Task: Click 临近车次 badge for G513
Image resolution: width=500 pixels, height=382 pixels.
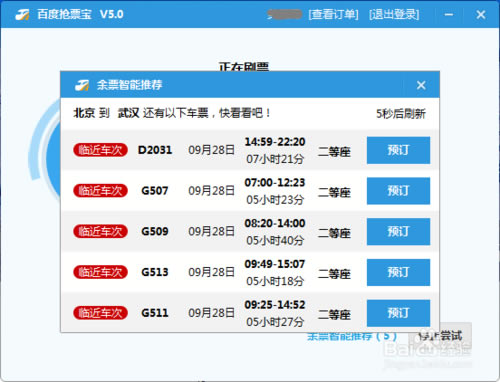Action: click(x=100, y=272)
